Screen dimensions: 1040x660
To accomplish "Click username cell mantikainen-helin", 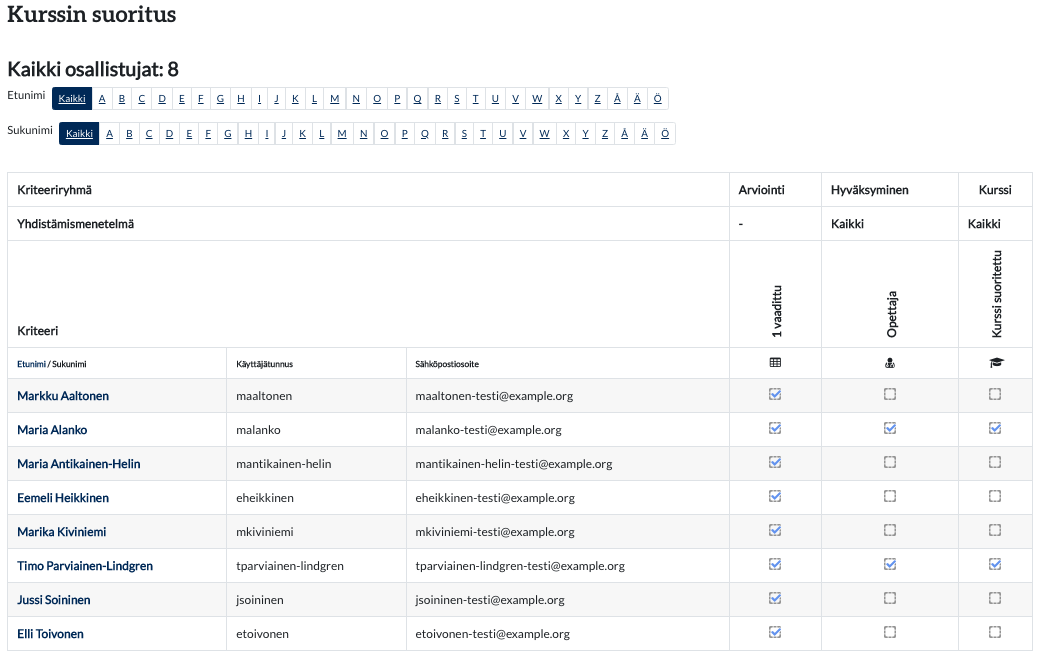I will pos(284,464).
